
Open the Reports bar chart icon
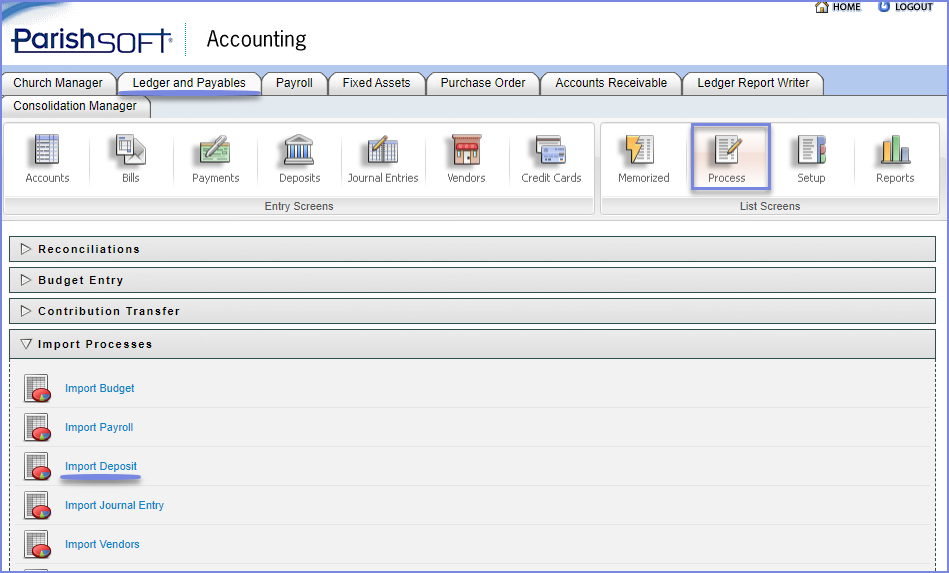tap(895, 150)
